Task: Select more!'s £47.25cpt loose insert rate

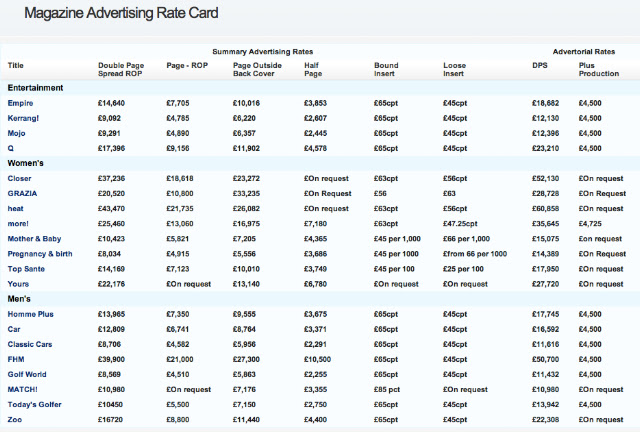Action: pos(460,224)
